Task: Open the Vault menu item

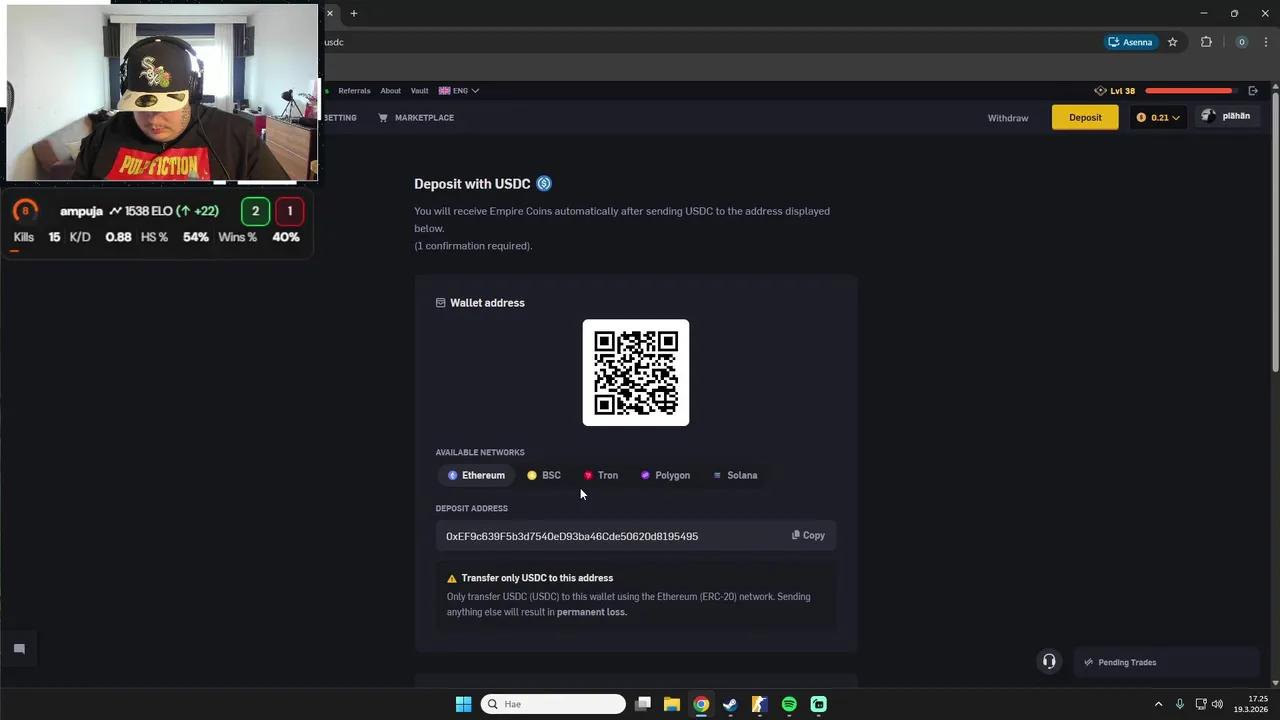Action: pyautogui.click(x=419, y=90)
